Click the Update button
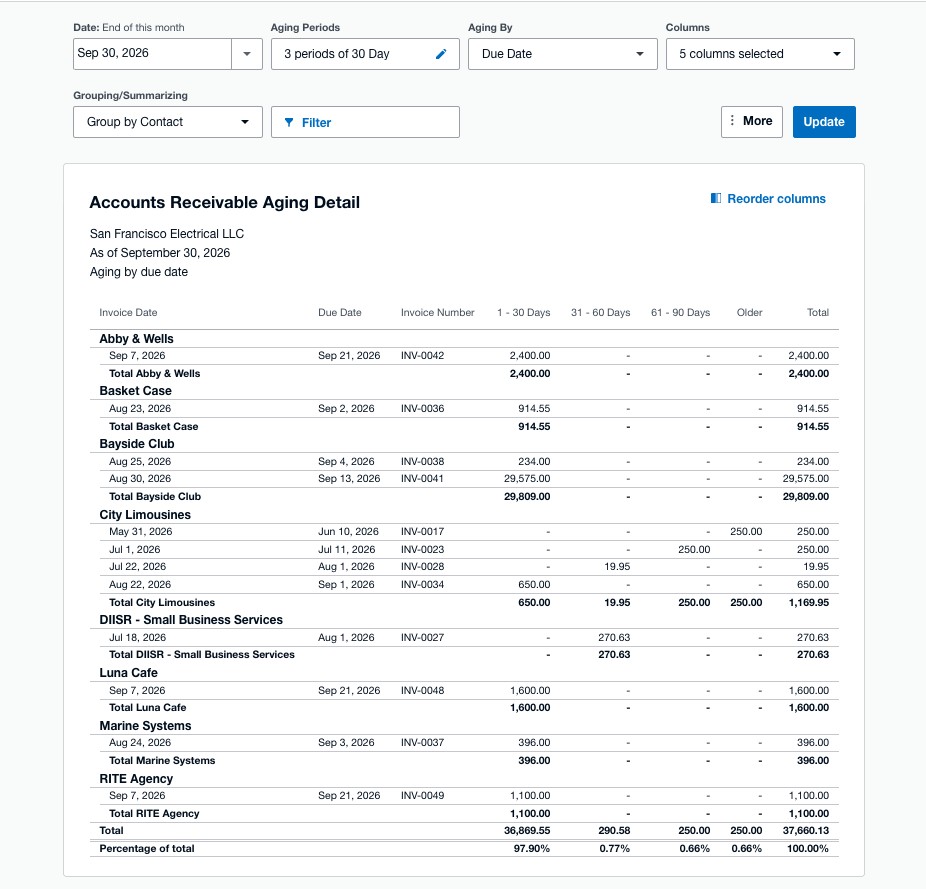The height and width of the screenshot is (889, 926). click(824, 122)
